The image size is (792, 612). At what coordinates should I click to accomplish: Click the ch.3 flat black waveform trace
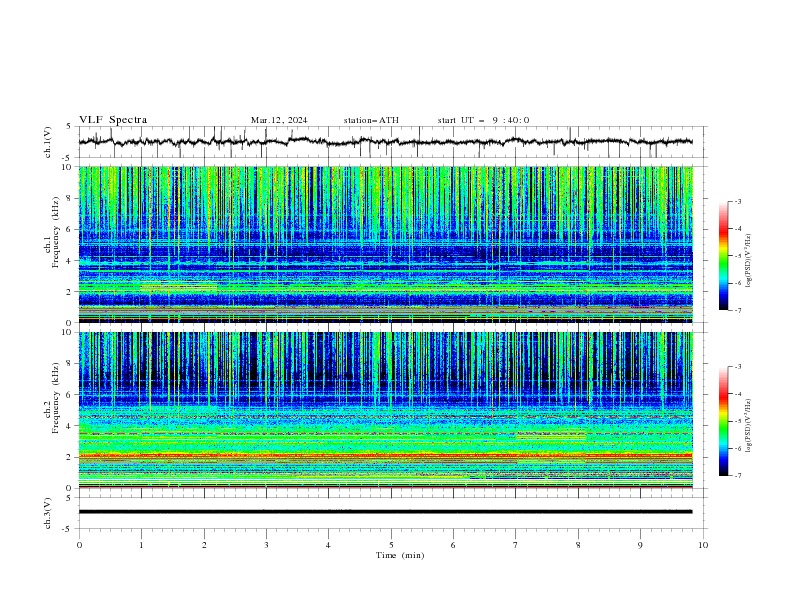point(385,512)
